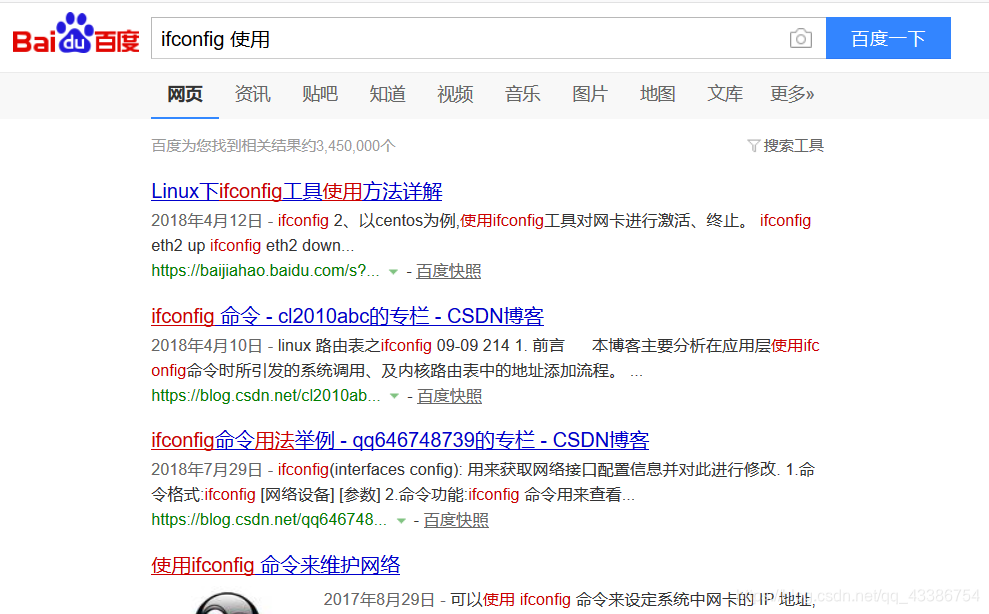The width and height of the screenshot is (989, 614).
Task: Expand dropdown arrow beside baijiahao.baidu.com URL
Action: coord(394,272)
